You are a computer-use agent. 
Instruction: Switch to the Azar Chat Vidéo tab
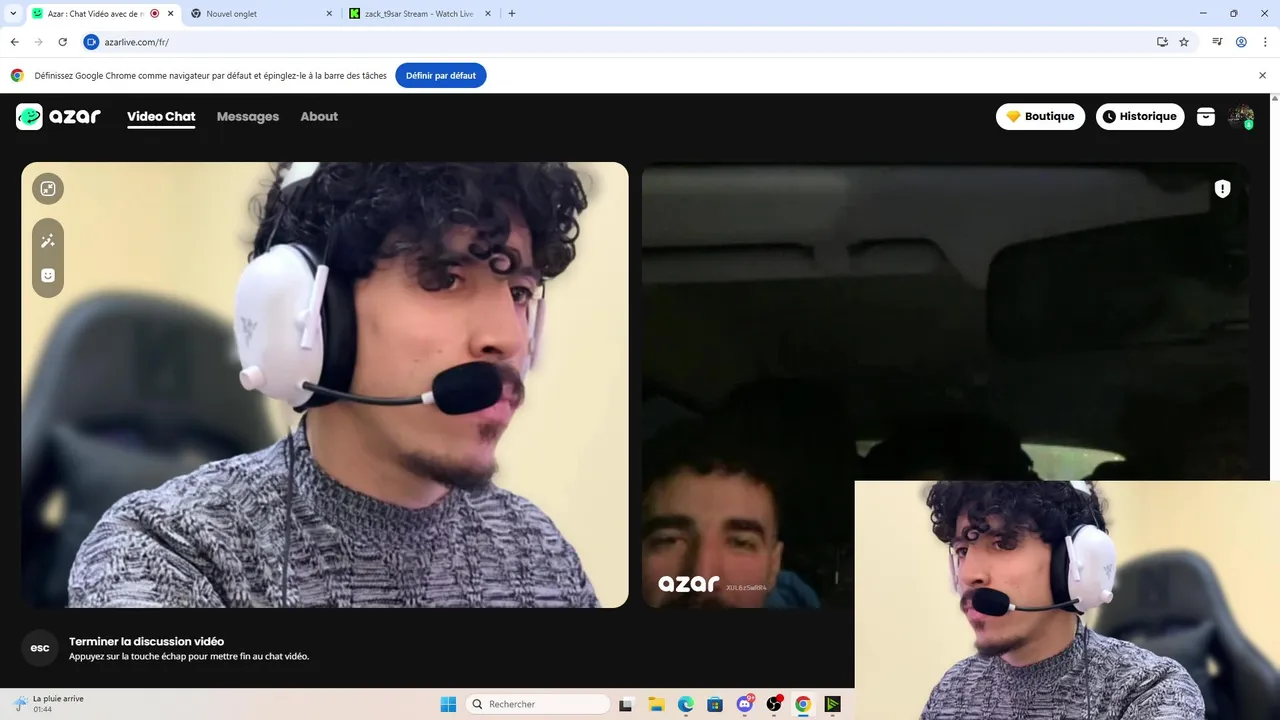pos(96,14)
